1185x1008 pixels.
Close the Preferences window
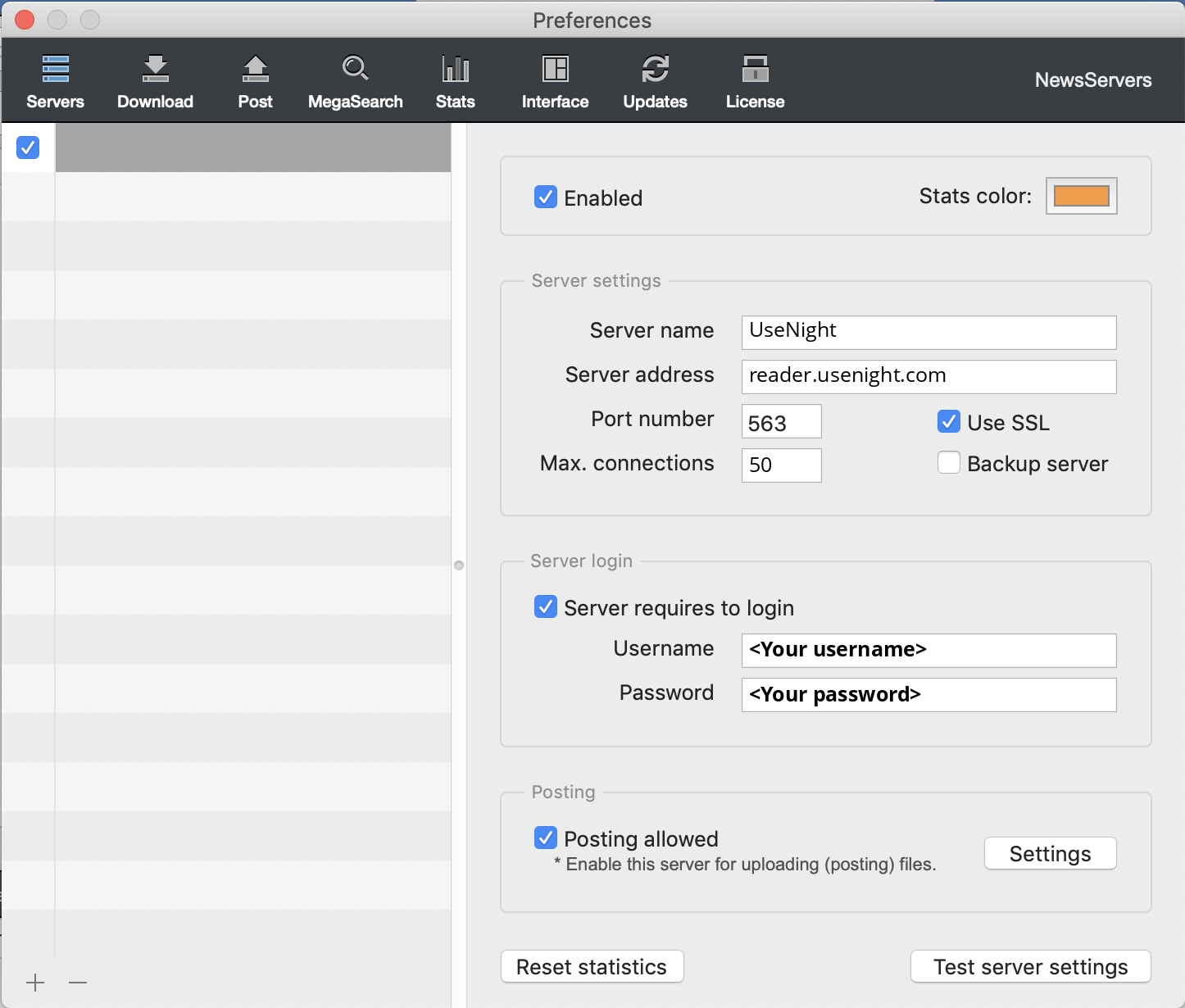point(25,20)
